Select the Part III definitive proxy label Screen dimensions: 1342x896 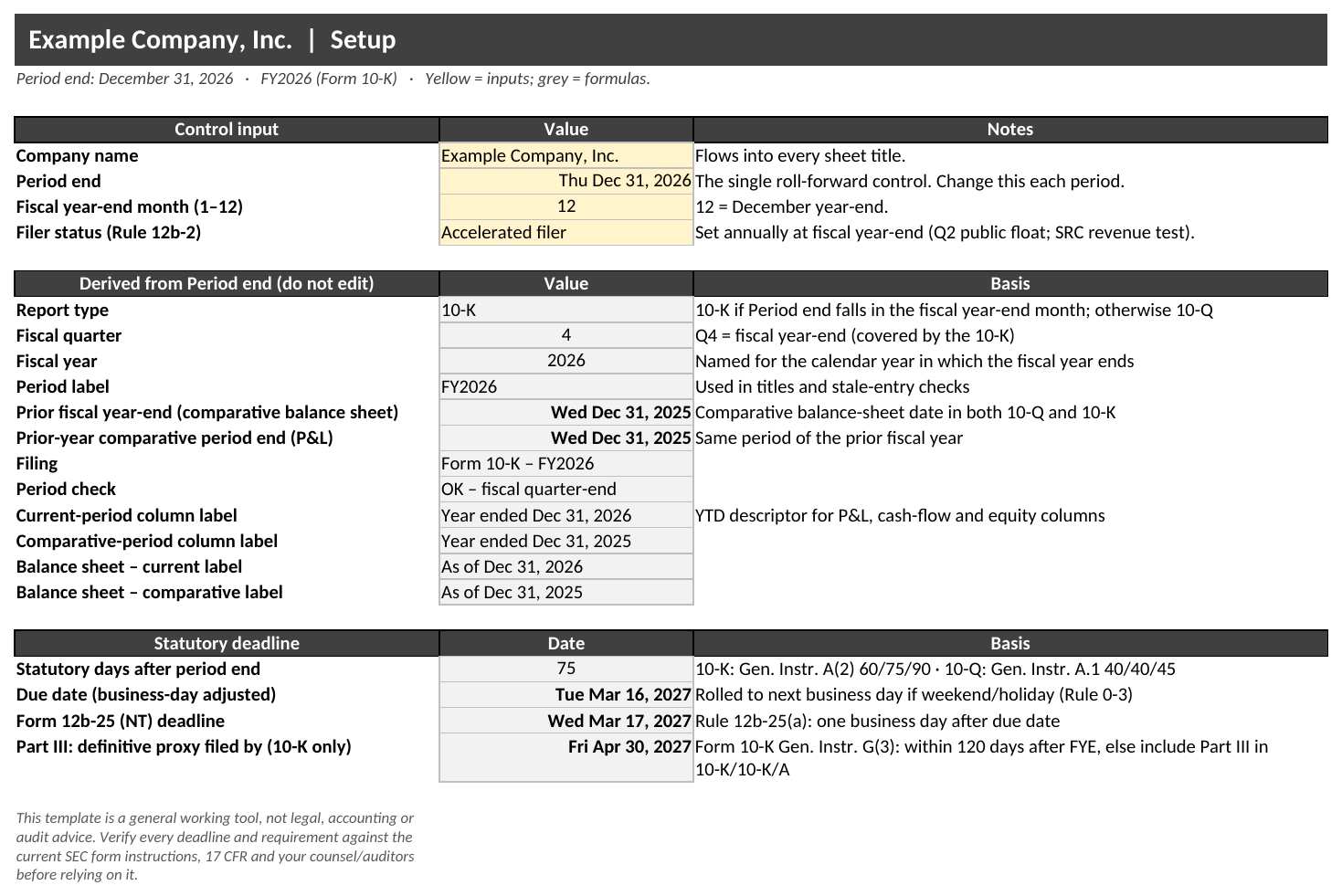(x=184, y=746)
